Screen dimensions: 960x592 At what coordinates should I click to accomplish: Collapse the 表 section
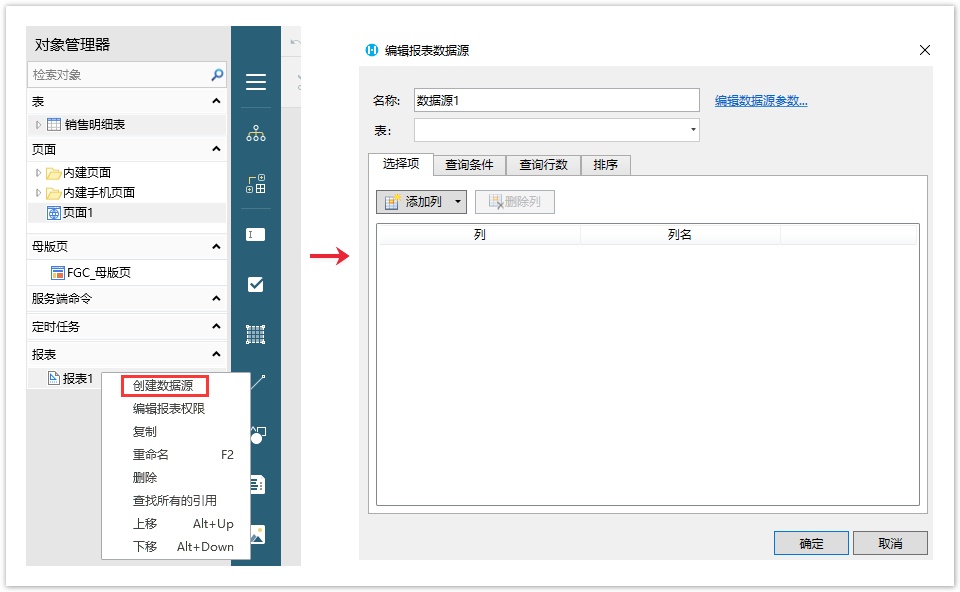coord(216,101)
